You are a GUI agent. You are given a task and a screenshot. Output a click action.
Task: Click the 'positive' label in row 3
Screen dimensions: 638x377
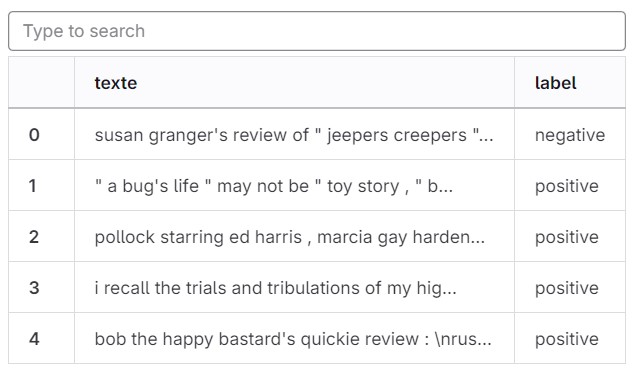566,288
